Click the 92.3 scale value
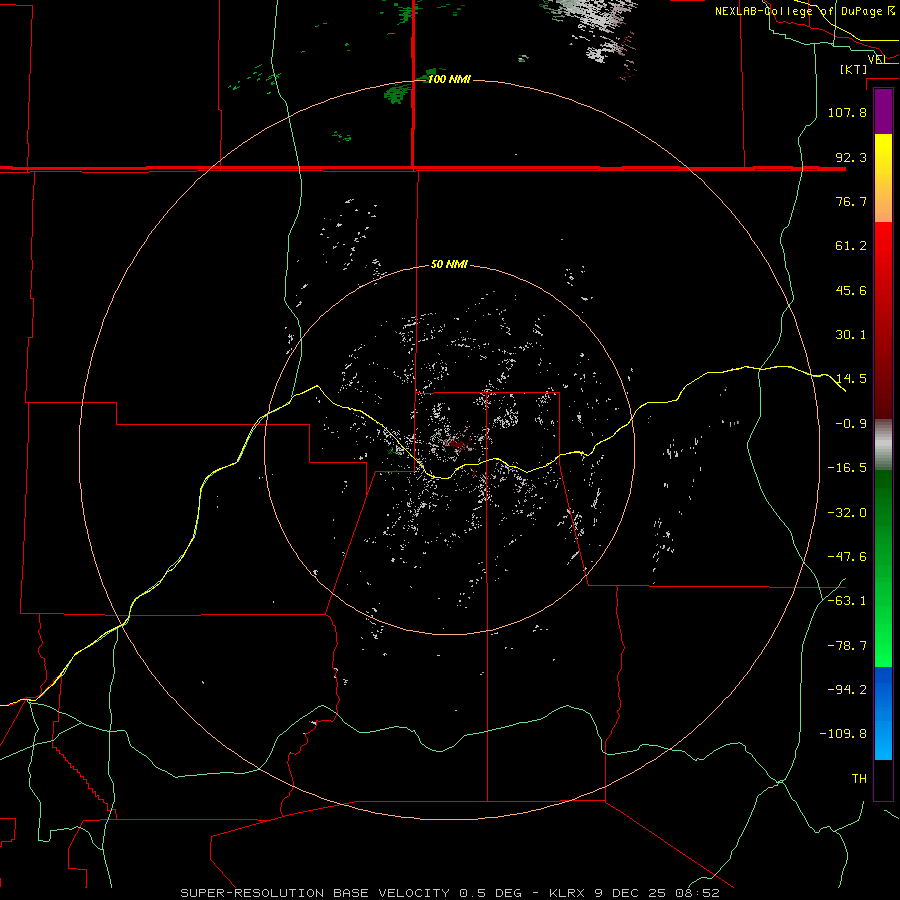The width and height of the screenshot is (900, 900). [851, 157]
